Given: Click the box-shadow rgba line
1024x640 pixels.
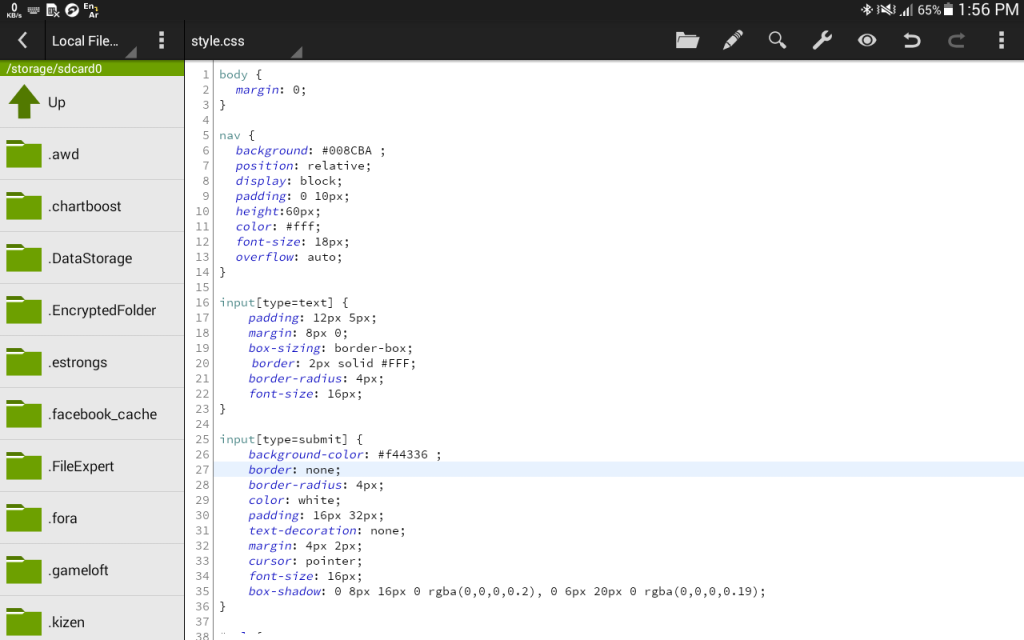Looking at the screenshot, I should (507, 592).
